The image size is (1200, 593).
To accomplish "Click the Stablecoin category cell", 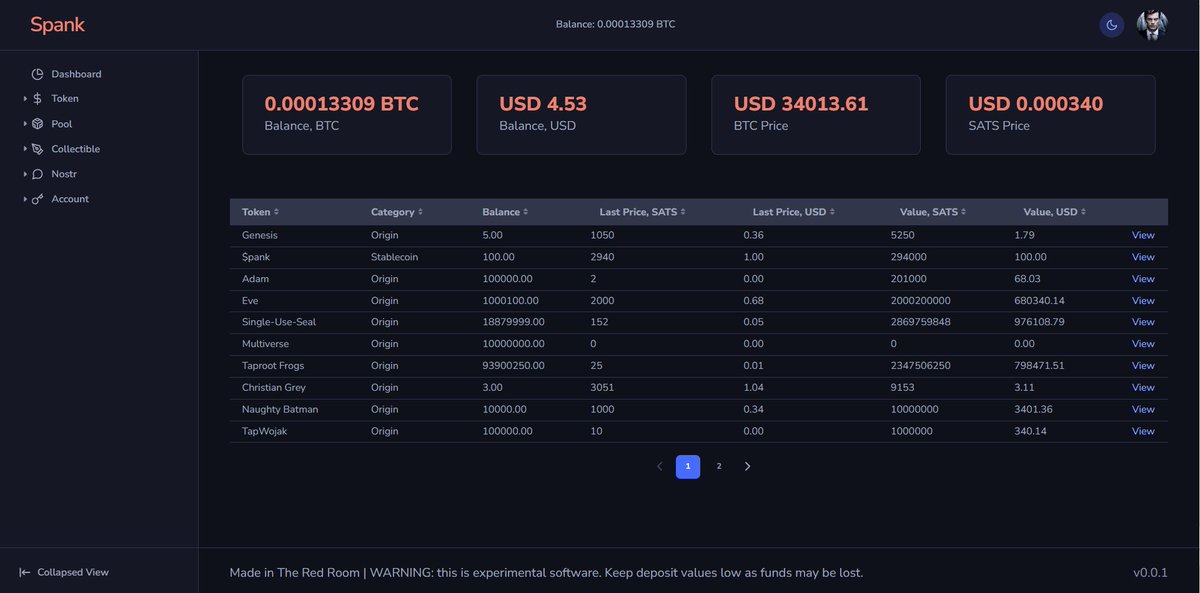I will pyautogui.click(x=394, y=257).
